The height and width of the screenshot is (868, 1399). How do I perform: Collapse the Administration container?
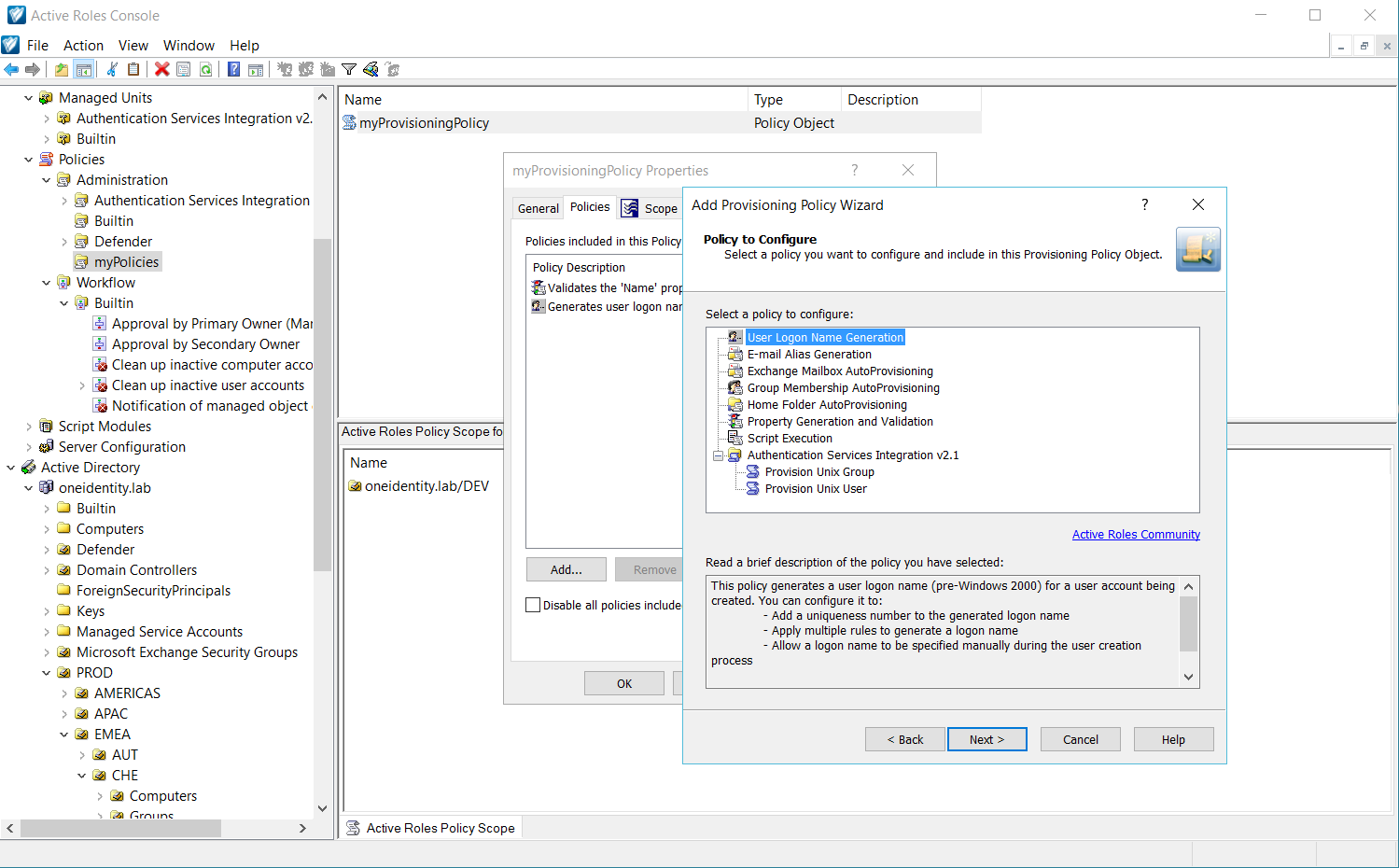pyautogui.click(x=46, y=179)
